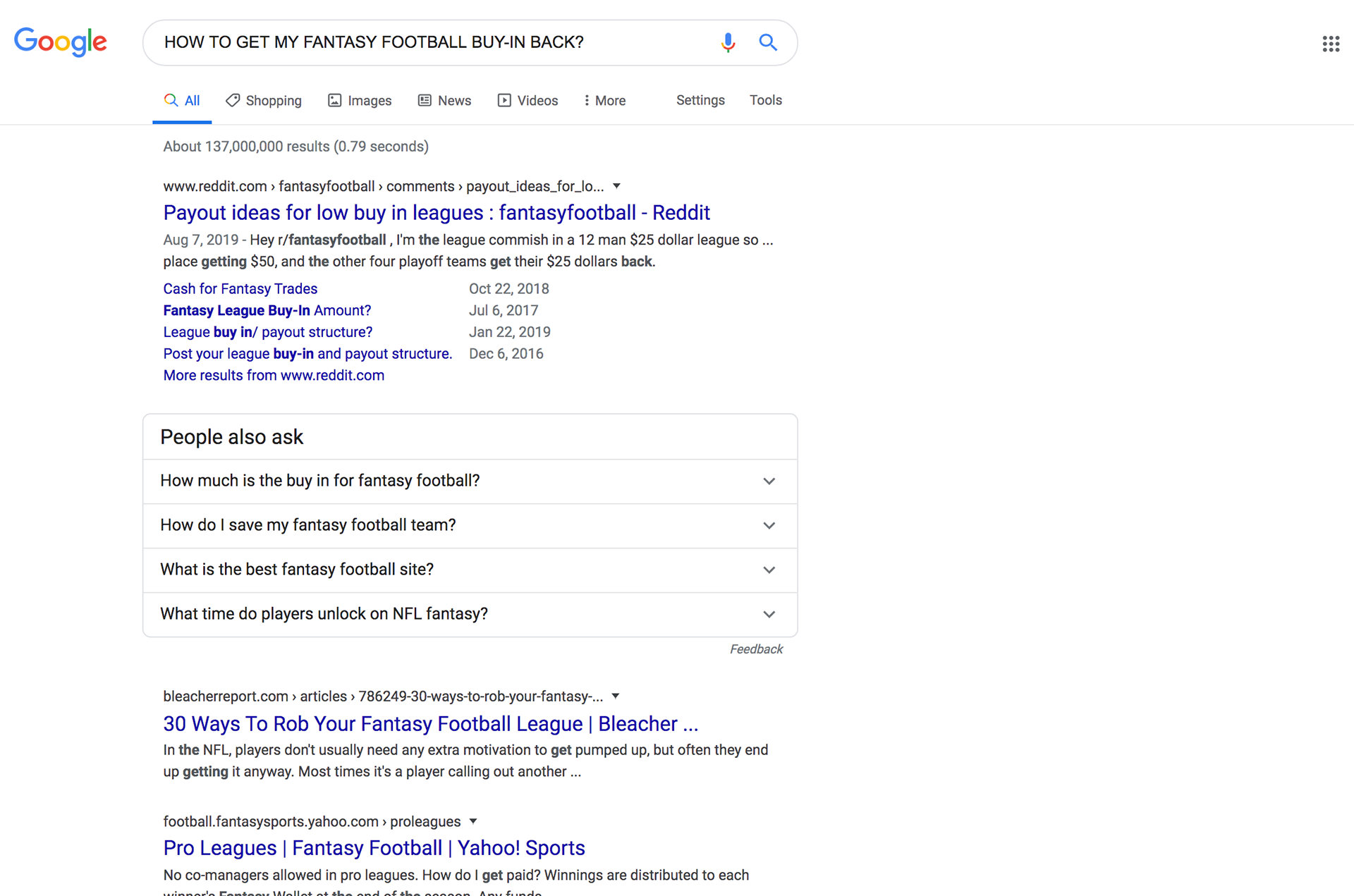
Task: Click the Google logo
Action: (x=61, y=42)
